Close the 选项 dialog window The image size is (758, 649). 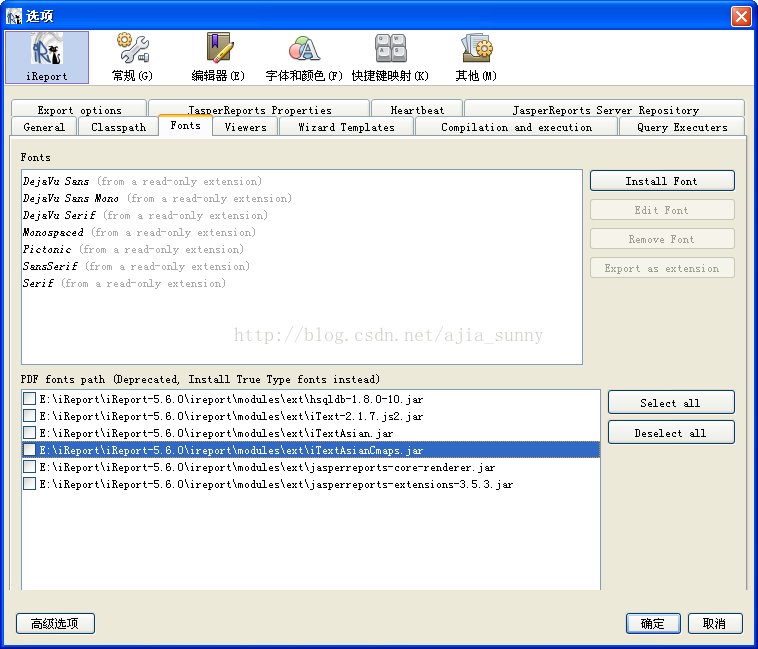(741, 16)
